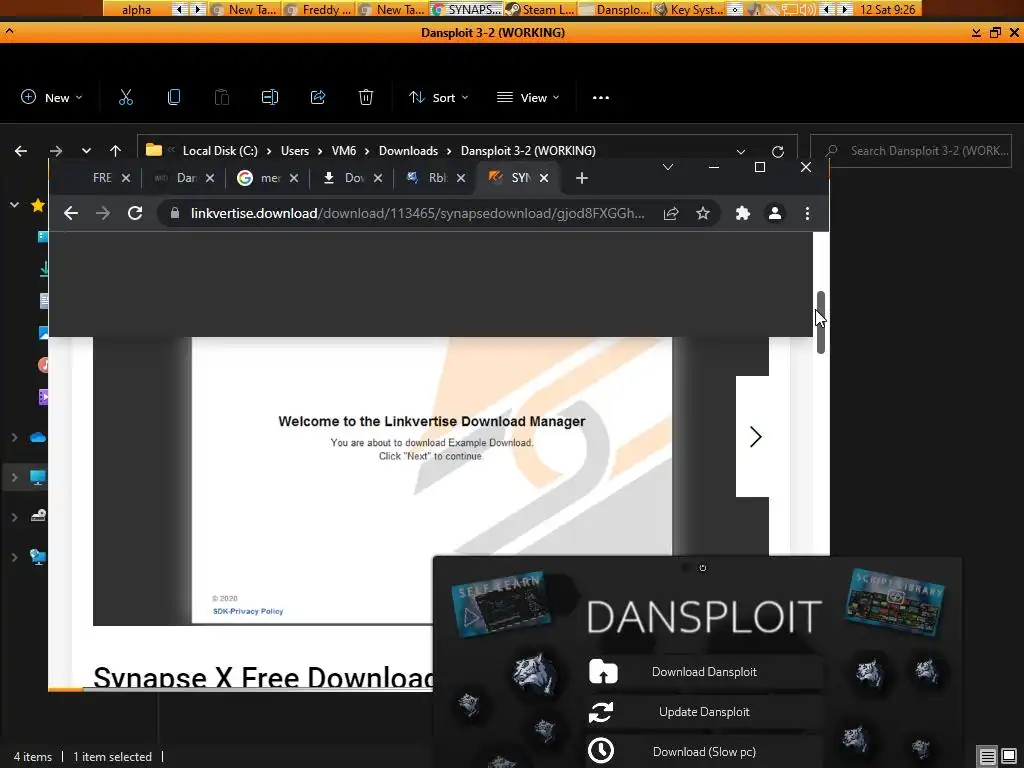Switch to the FRE browser tab

102,178
